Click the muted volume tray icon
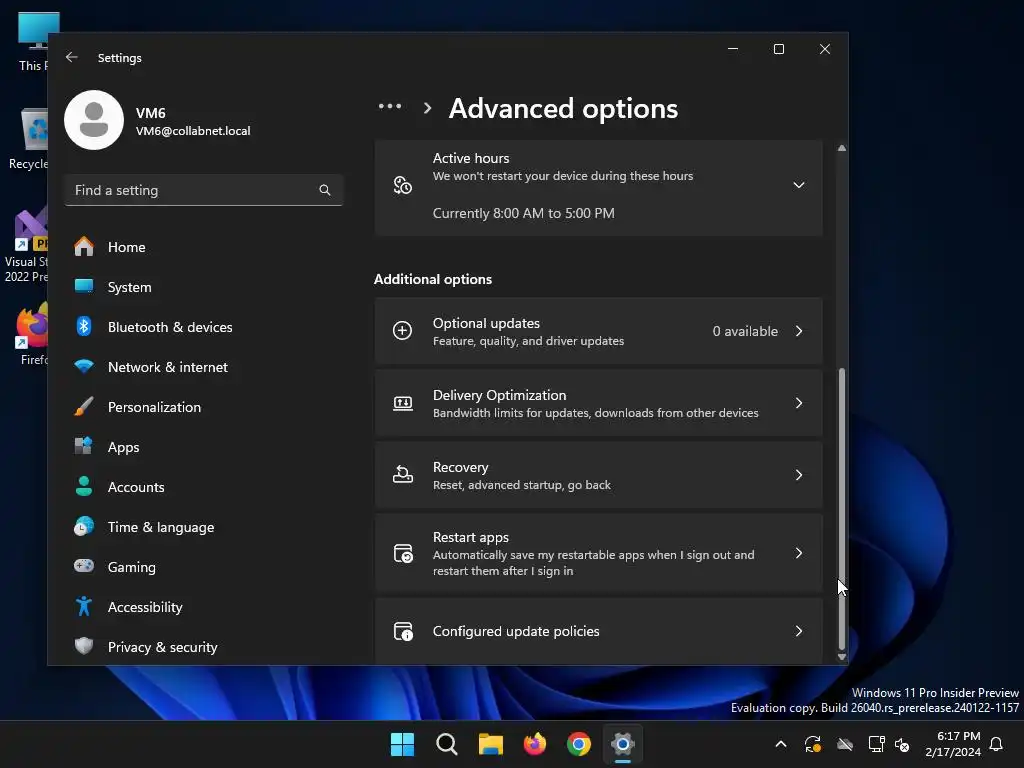Image resolution: width=1024 pixels, height=768 pixels. tap(902, 744)
